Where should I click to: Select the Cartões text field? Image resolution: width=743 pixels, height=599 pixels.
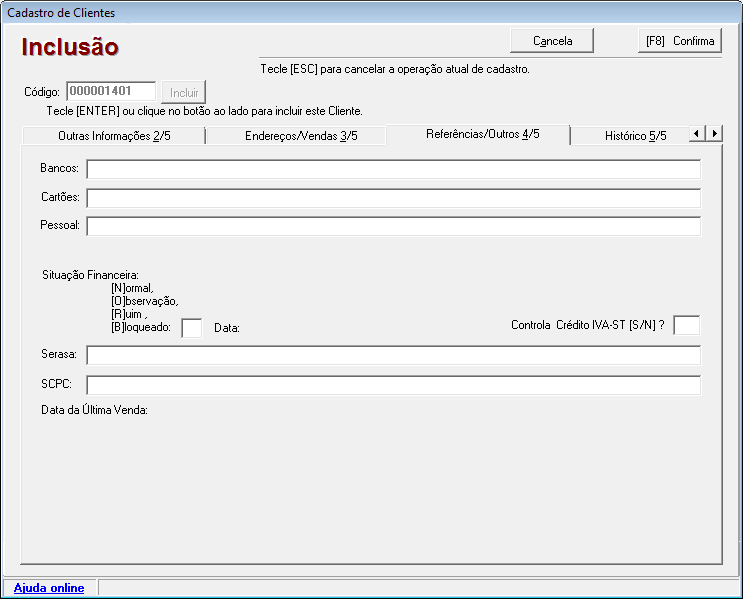(x=393, y=198)
